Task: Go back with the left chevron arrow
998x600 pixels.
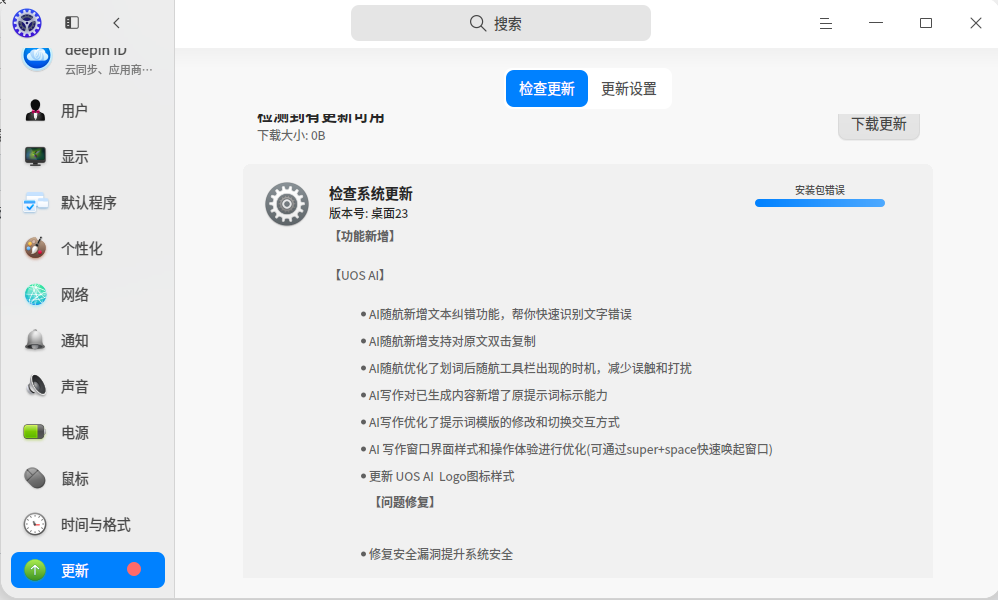Action: (116, 23)
